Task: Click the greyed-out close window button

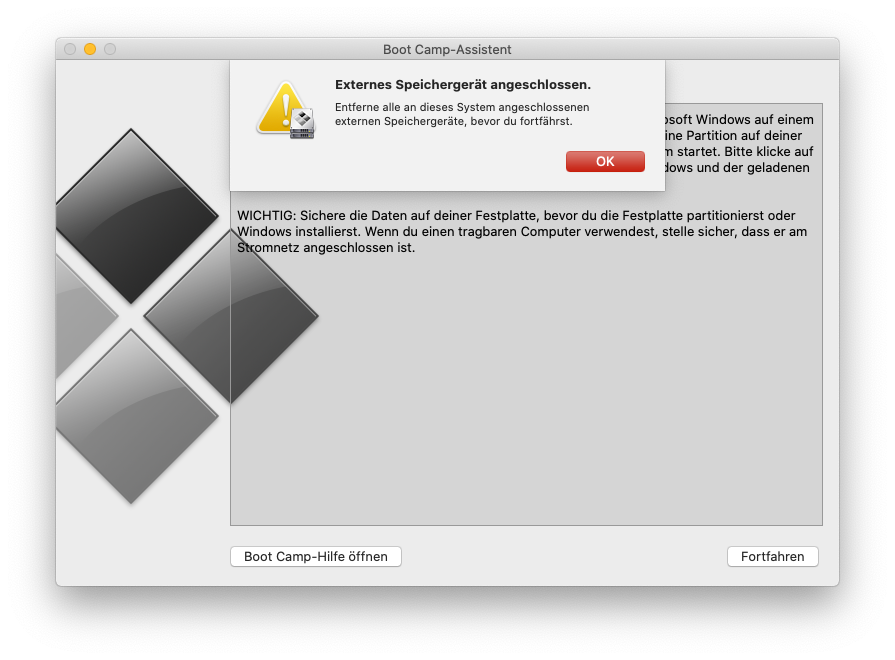Action: pyautogui.click(x=70, y=49)
